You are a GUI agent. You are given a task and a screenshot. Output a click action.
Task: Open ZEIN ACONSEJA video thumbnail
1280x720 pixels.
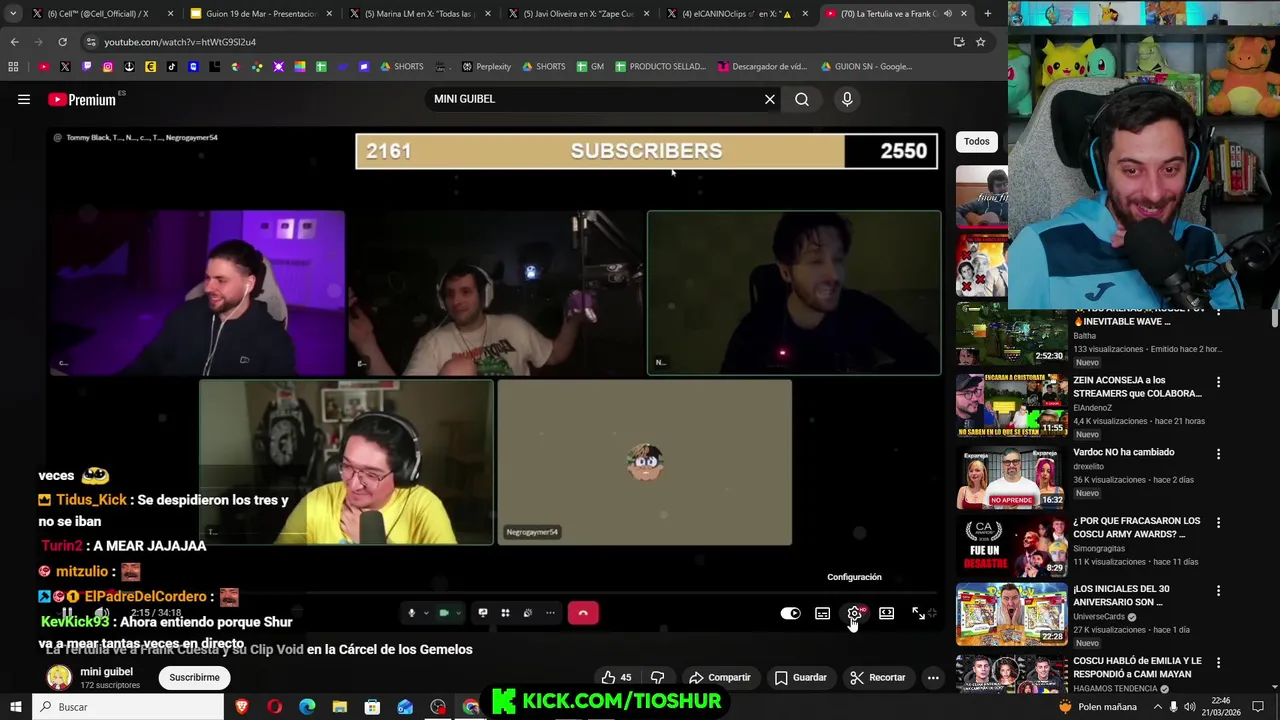pyautogui.click(x=1012, y=405)
